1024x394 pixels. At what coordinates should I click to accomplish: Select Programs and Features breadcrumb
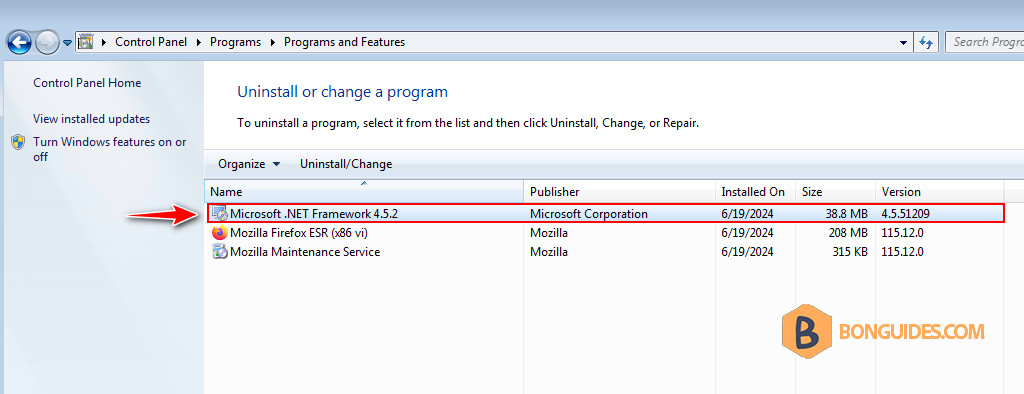[x=344, y=42]
